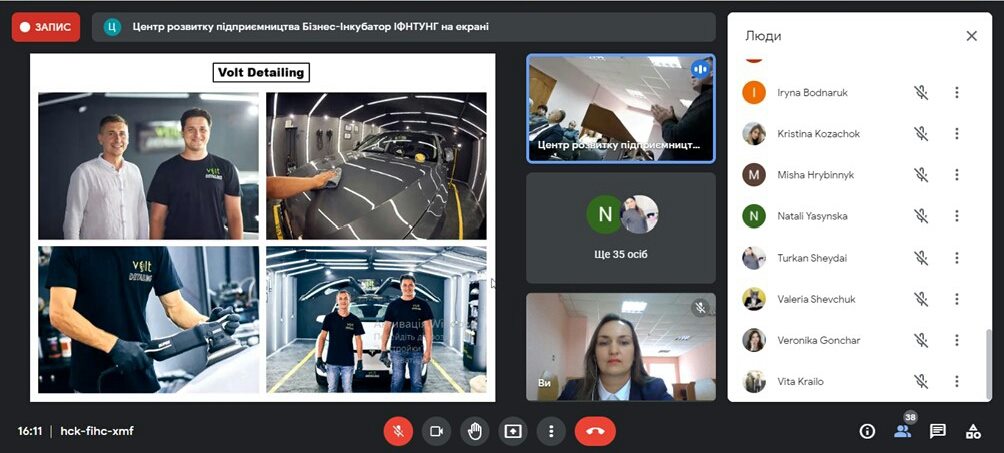This screenshot has width=1004, height=453.
Task: Click Iryna Bodnaruk's muted microphone icon
Action: (921, 92)
